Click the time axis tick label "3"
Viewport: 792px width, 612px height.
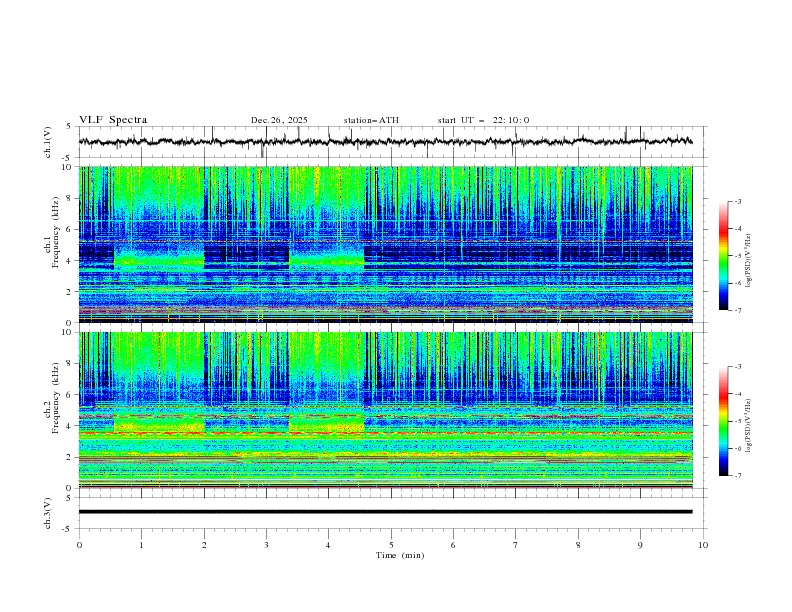click(x=266, y=545)
